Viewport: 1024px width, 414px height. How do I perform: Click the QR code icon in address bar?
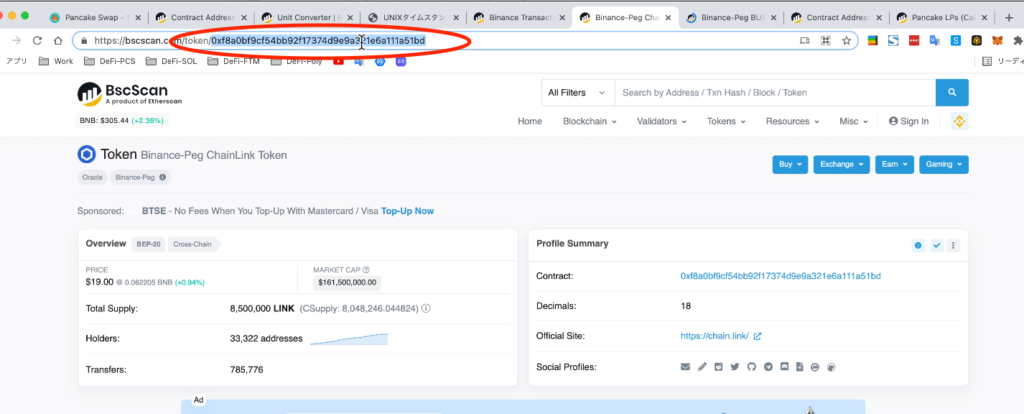(825, 40)
